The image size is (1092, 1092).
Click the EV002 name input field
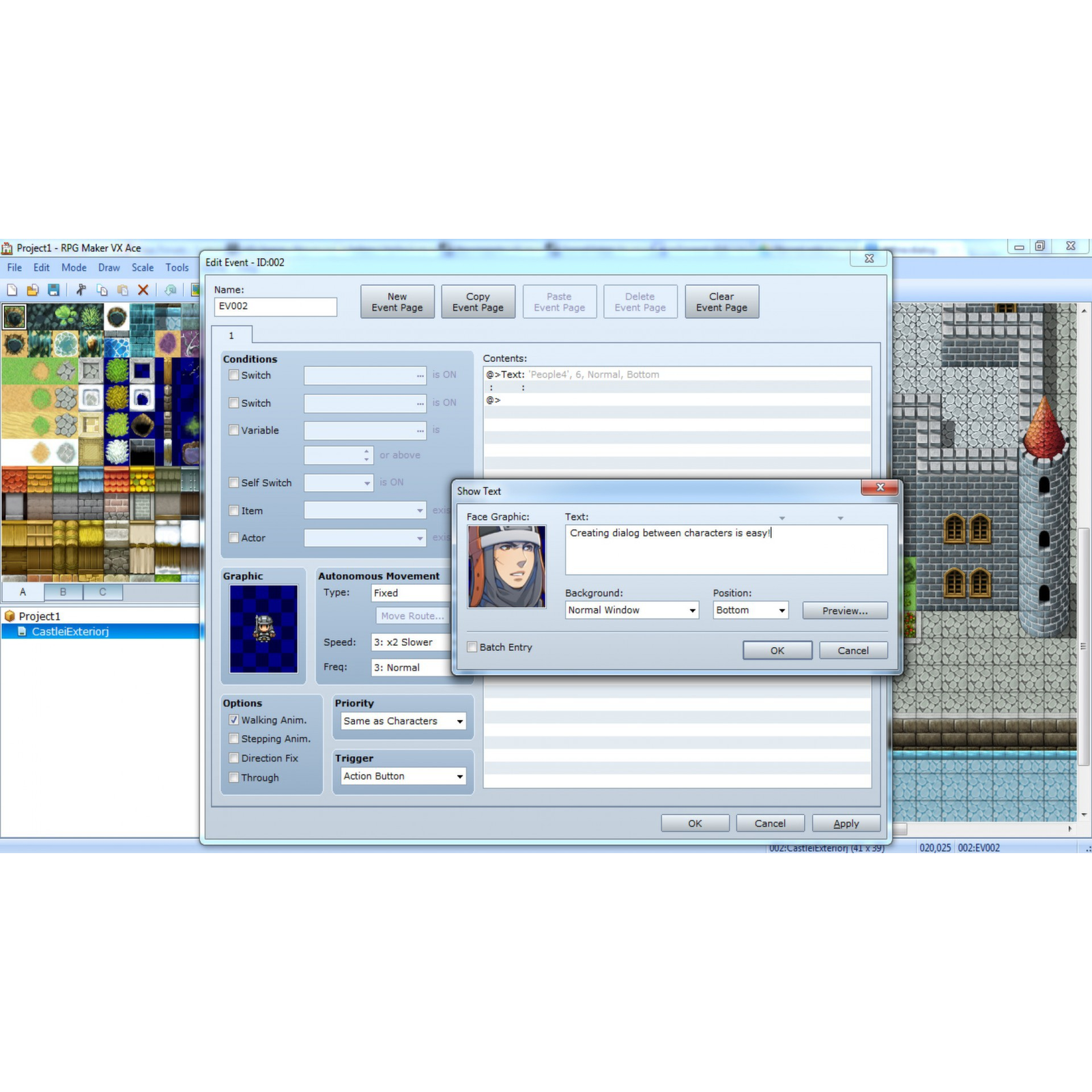click(x=276, y=306)
